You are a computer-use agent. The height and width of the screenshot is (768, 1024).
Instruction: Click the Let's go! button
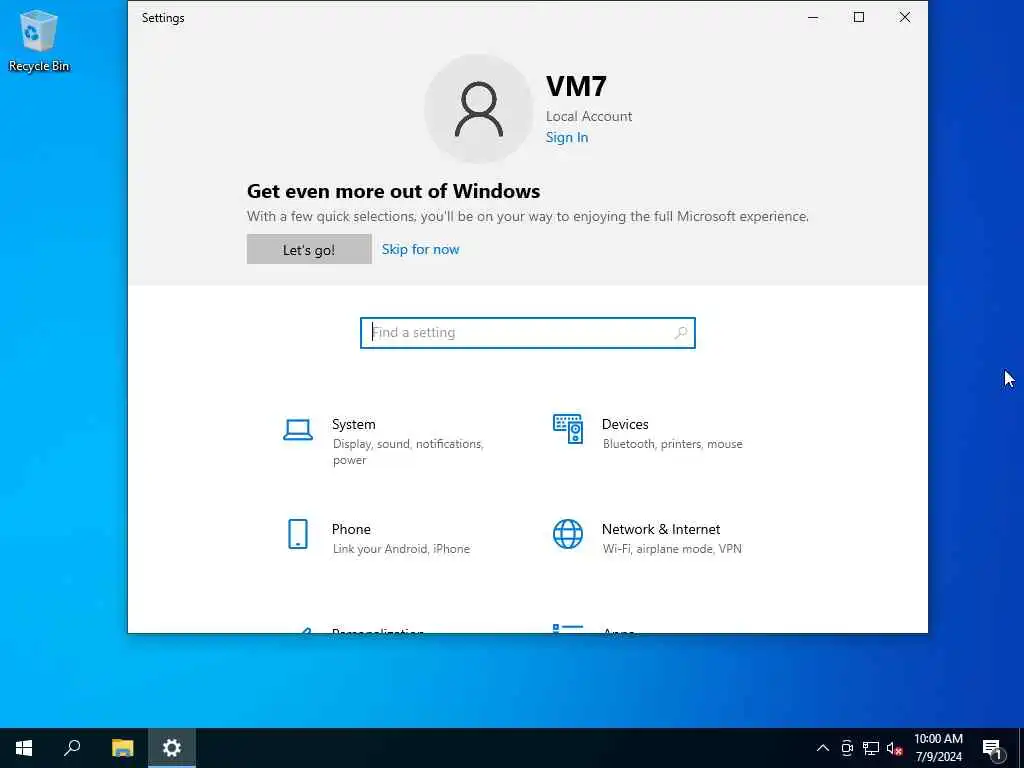tap(309, 249)
